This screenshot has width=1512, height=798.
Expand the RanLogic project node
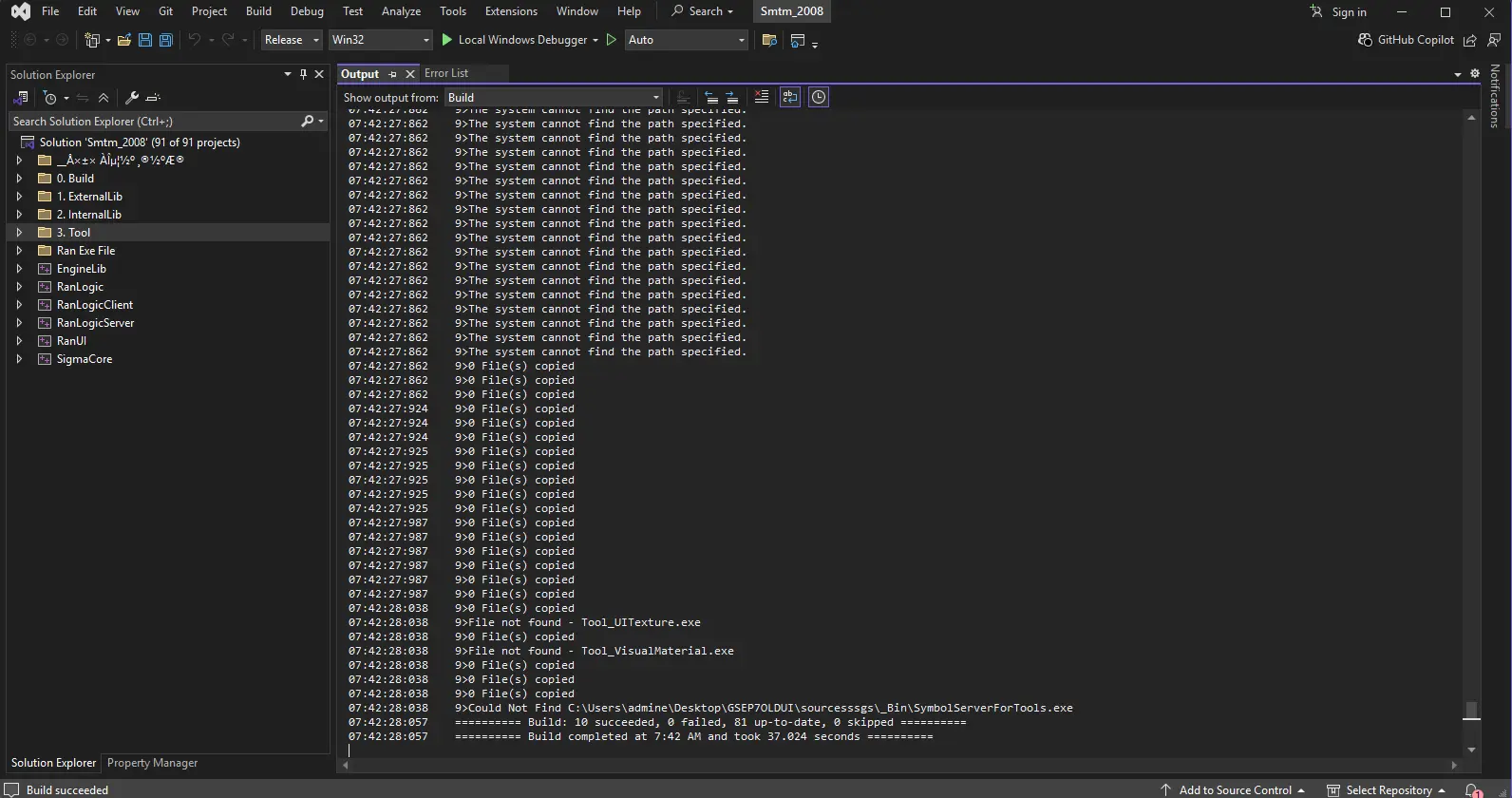pyautogui.click(x=19, y=287)
